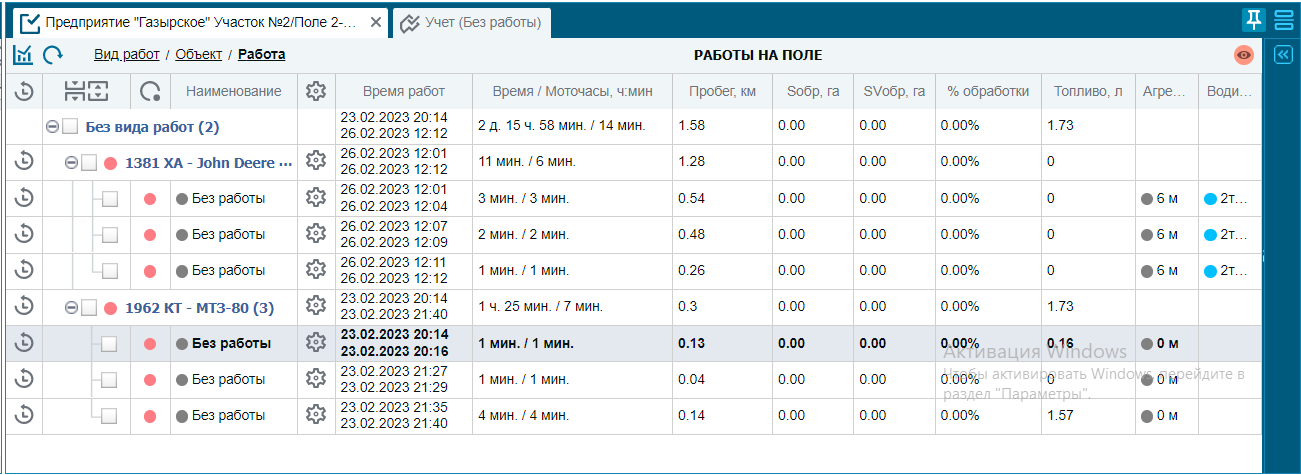Open gear settings for 1962 KT MTZ-80
Screen dimensions: 1301x475
(316, 305)
